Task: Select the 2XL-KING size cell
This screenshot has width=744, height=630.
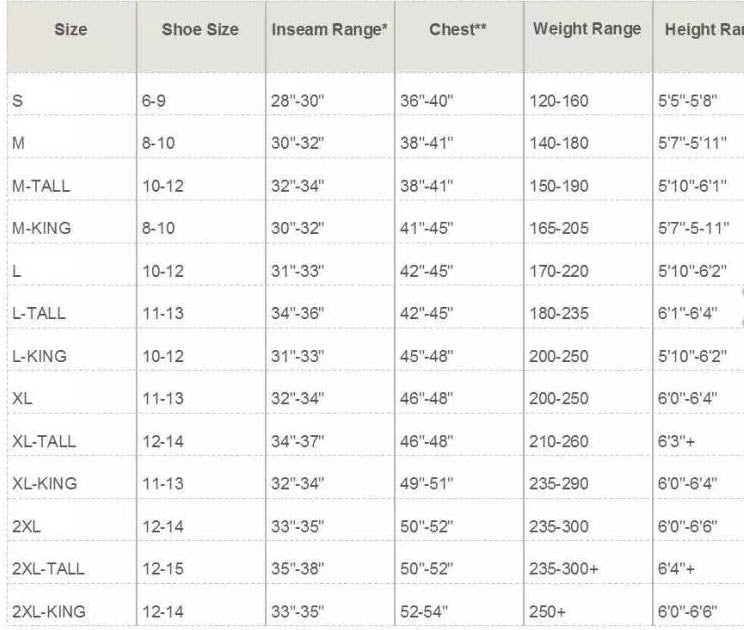Action: (49, 611)
